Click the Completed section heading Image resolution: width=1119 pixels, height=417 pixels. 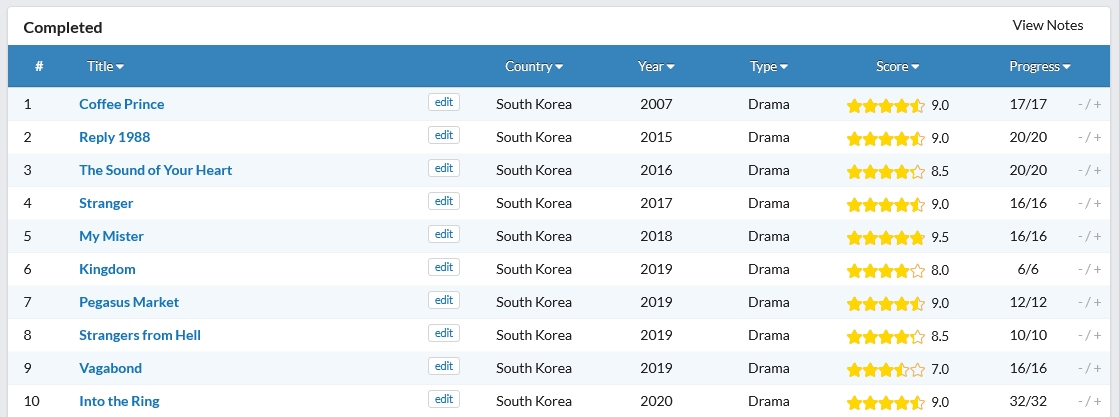click(63, 28)
